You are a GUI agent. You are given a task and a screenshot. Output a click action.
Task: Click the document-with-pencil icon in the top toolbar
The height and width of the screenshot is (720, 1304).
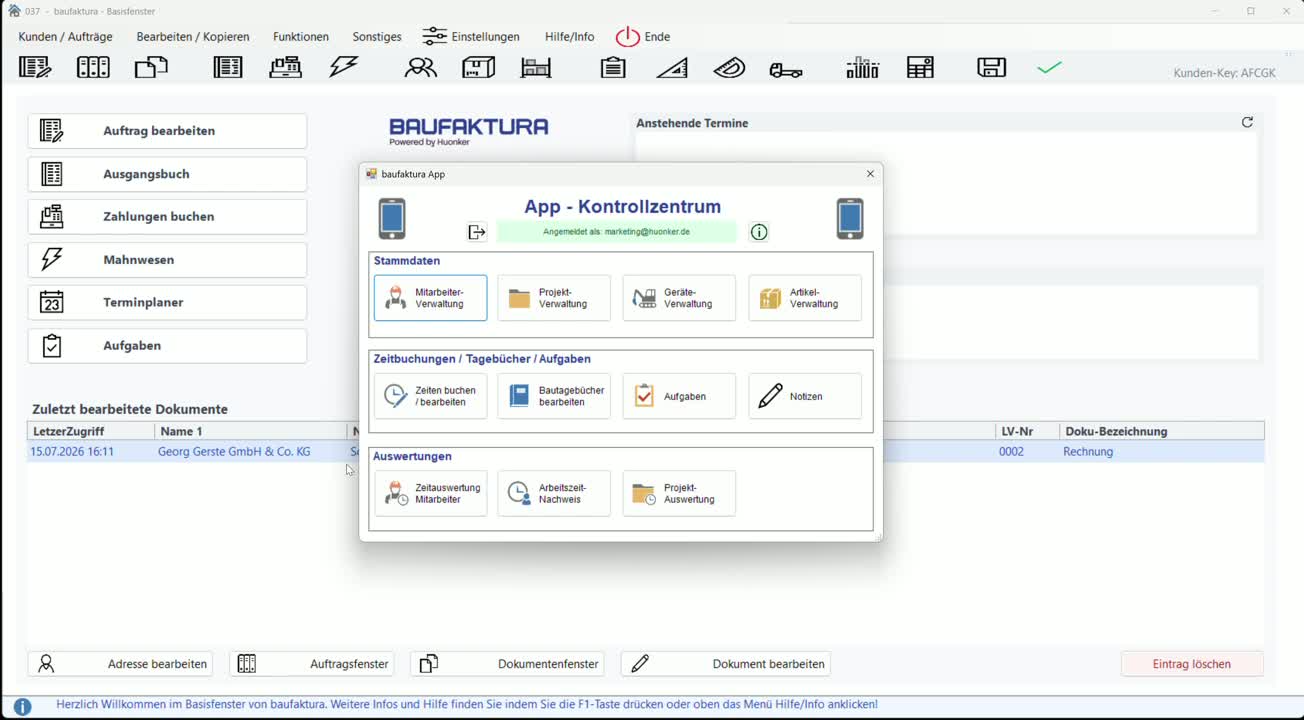click(x=35, y=68)
